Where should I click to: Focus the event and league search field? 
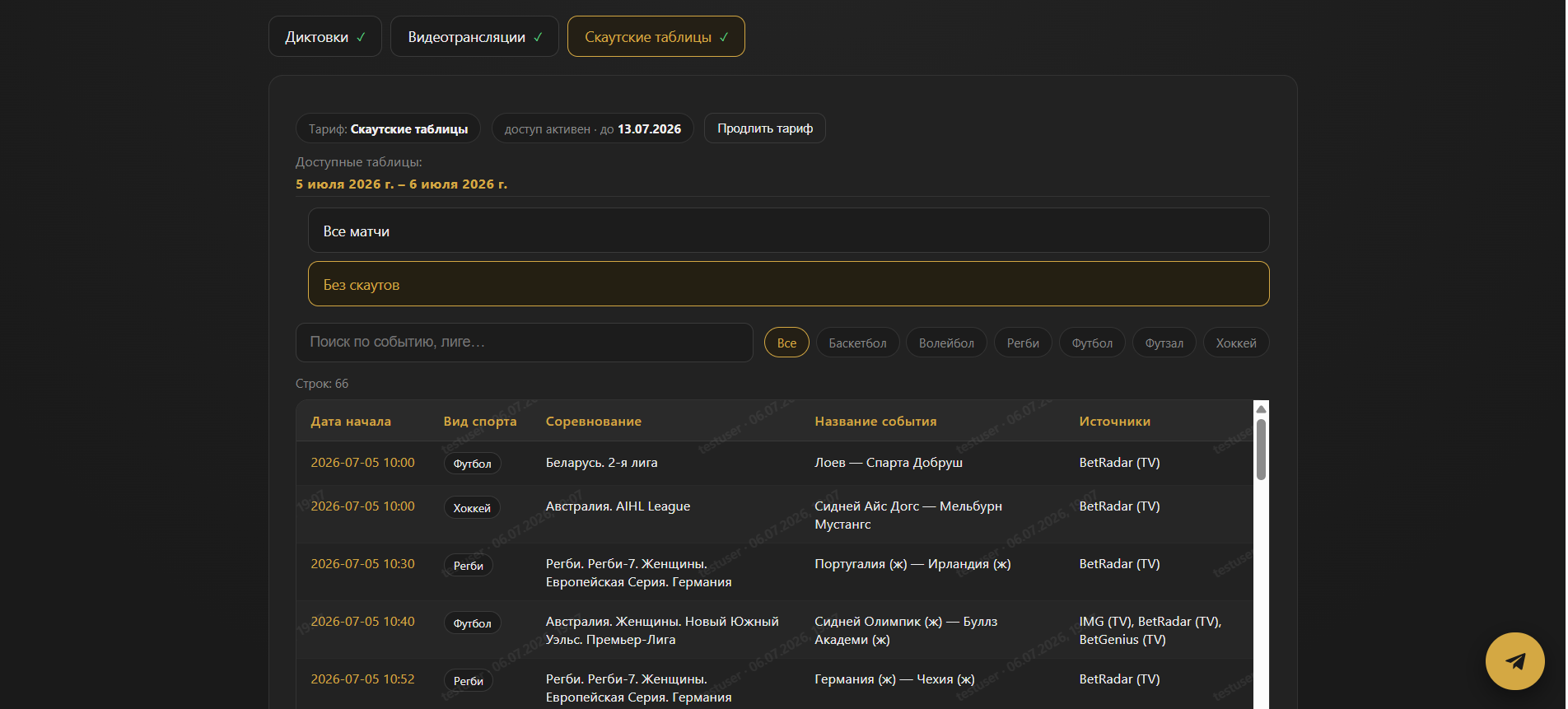[524, 343]
